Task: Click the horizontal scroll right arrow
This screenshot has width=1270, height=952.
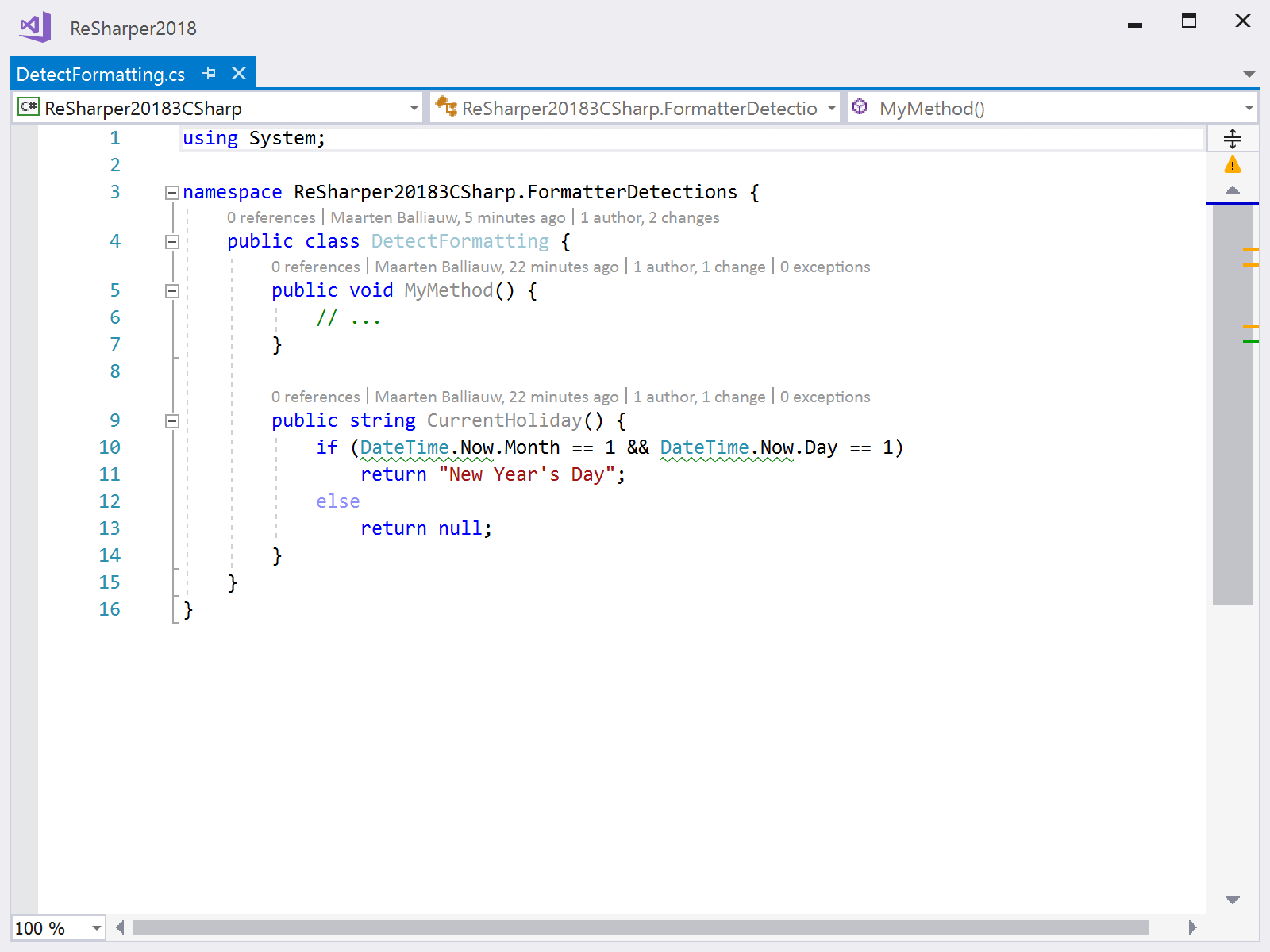Action: pos(1192,927)
